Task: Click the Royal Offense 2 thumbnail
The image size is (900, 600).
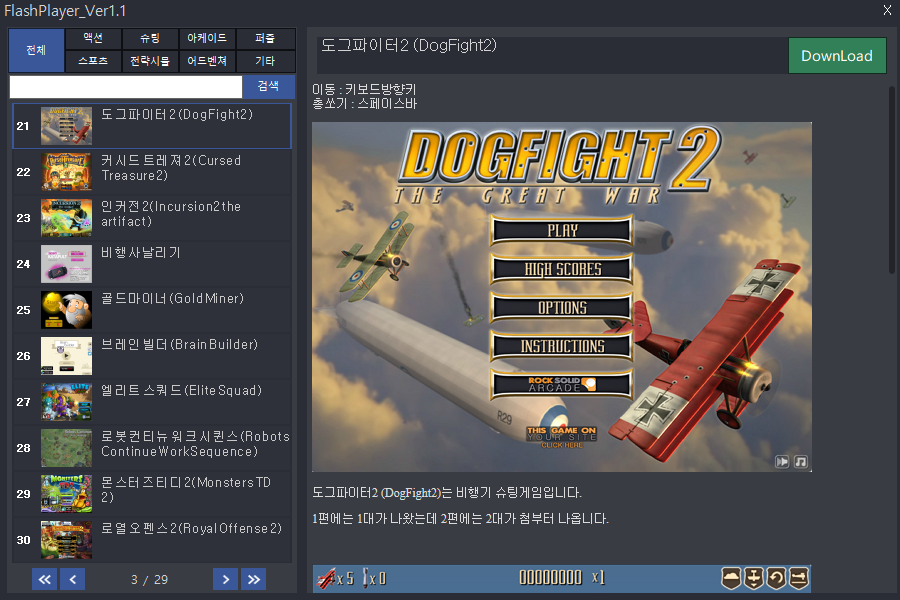Action: click(x=67, y=539)
